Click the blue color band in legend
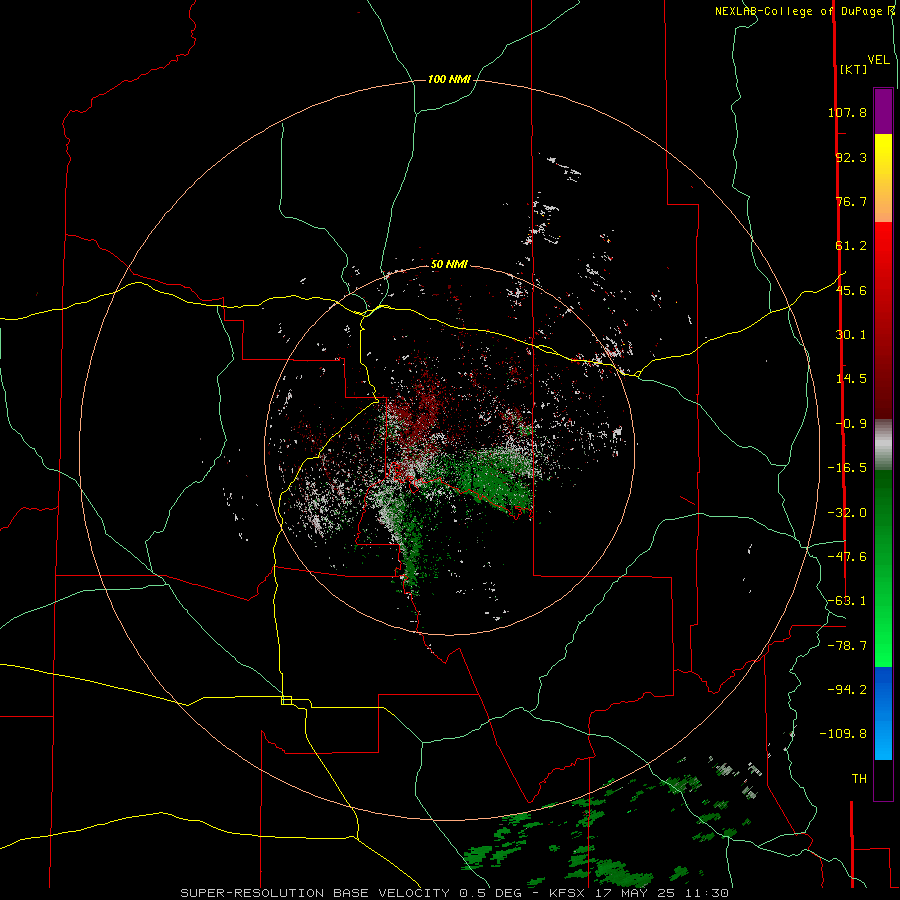The image size is (900, 900). pyautogui.click(x=883, y=713)
